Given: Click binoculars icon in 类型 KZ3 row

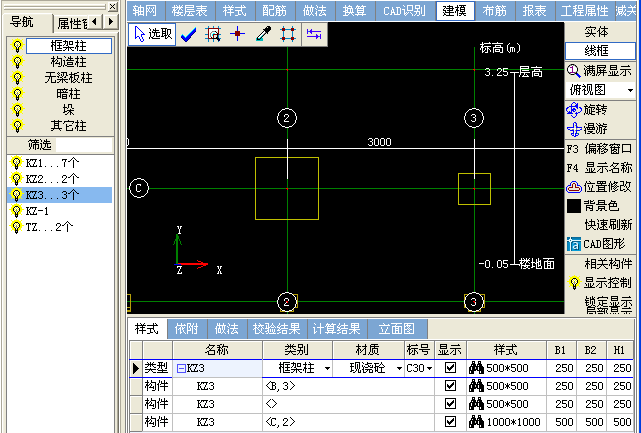Looking at the screenshot, I should [476, 368].
